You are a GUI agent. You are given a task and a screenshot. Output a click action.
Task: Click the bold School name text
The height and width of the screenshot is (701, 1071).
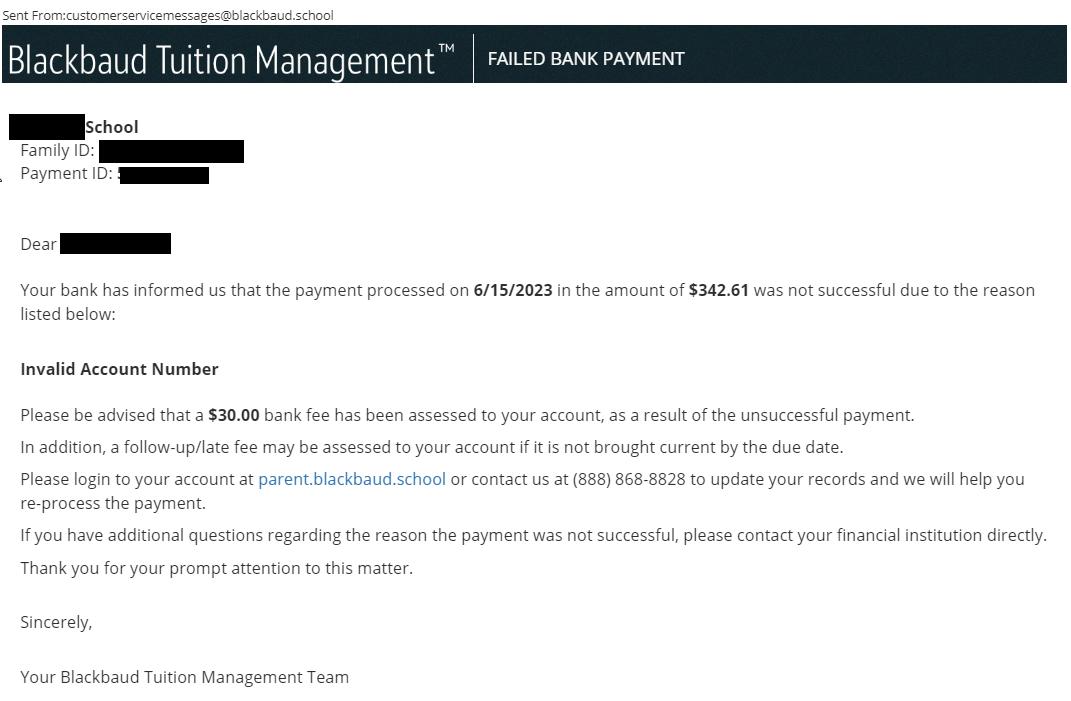click(x=112, y=127)
